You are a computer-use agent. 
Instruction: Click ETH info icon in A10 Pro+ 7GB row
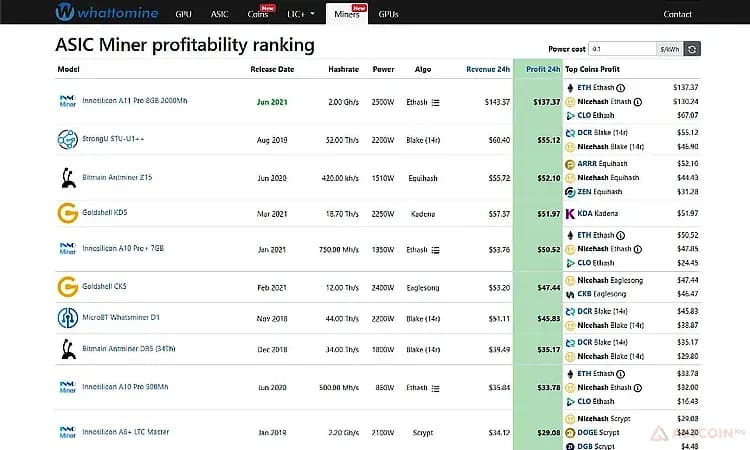620,235
